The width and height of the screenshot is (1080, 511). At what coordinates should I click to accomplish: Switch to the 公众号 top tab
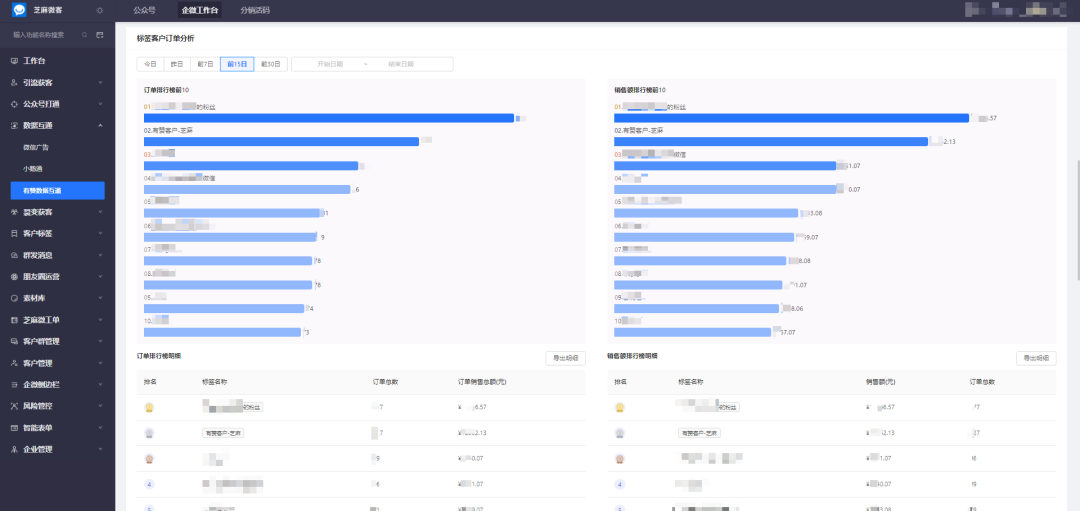tap(144, 10)
